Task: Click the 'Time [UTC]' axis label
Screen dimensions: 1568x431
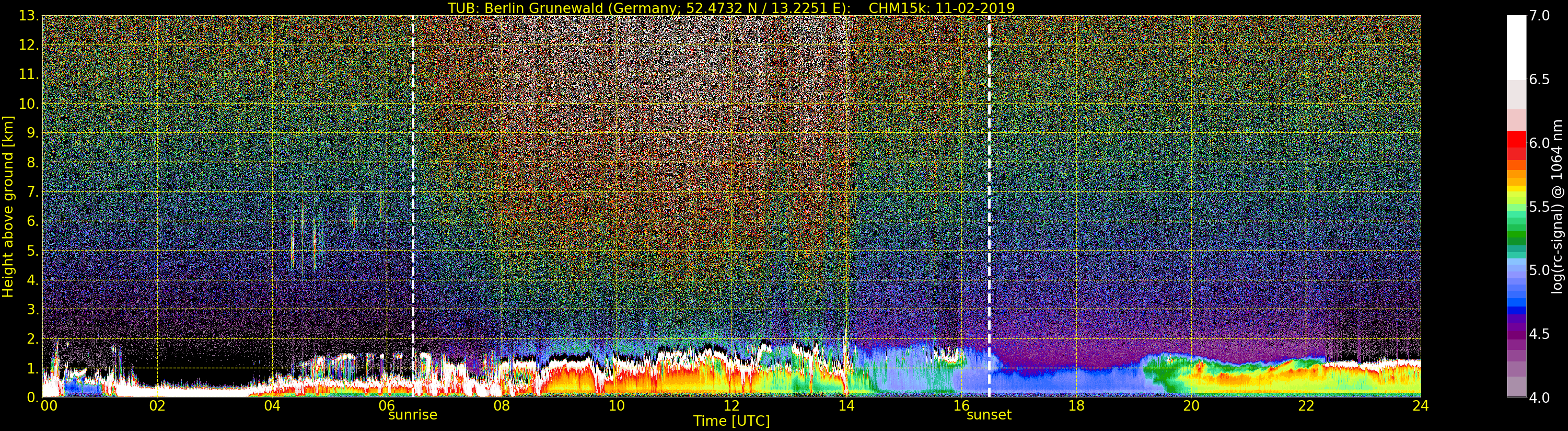Action: [731, 421]
